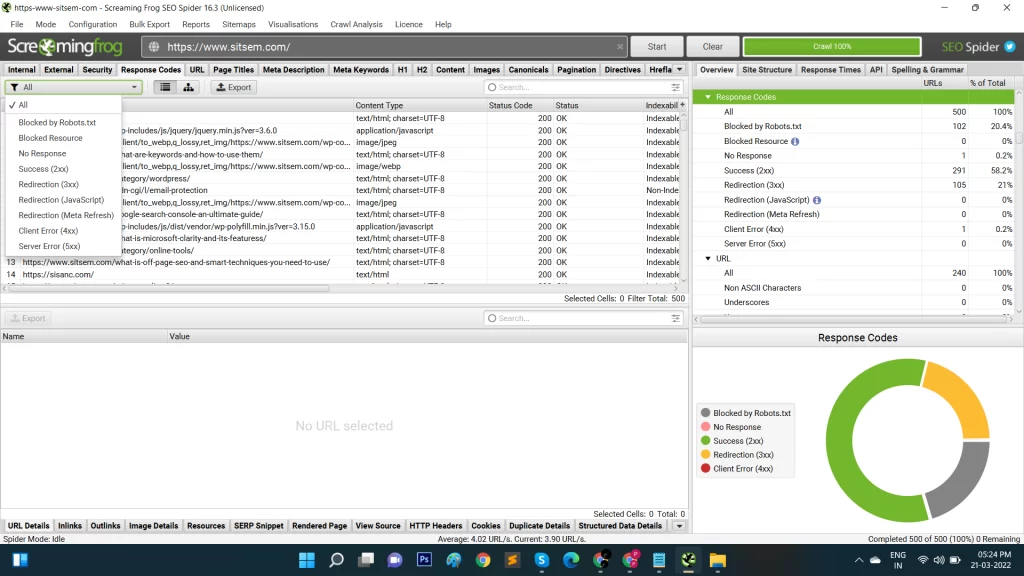Open the File menu

click(17, 24)
